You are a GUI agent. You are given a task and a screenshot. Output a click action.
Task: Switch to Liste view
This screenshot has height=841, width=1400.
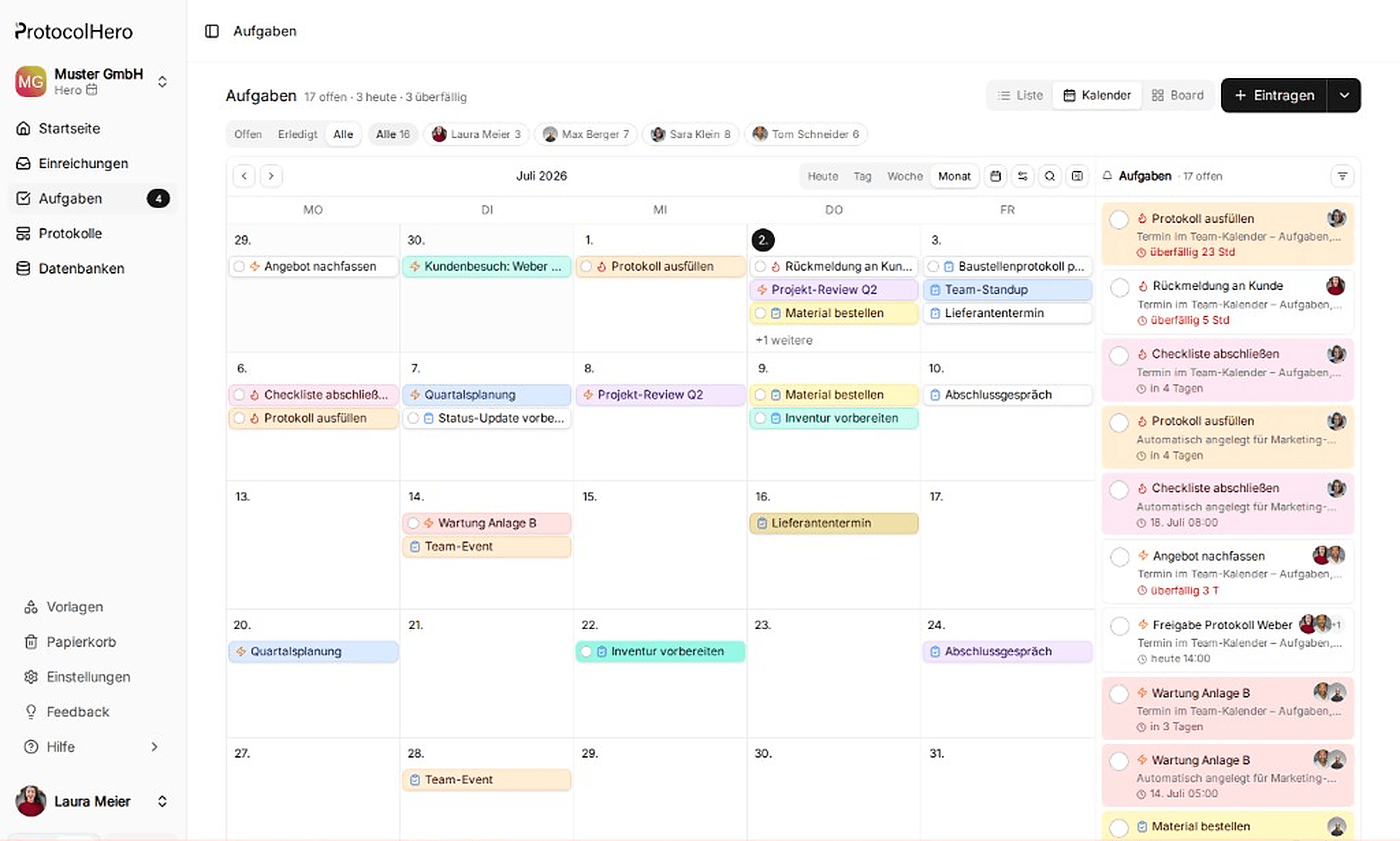tap(1020, 95)
